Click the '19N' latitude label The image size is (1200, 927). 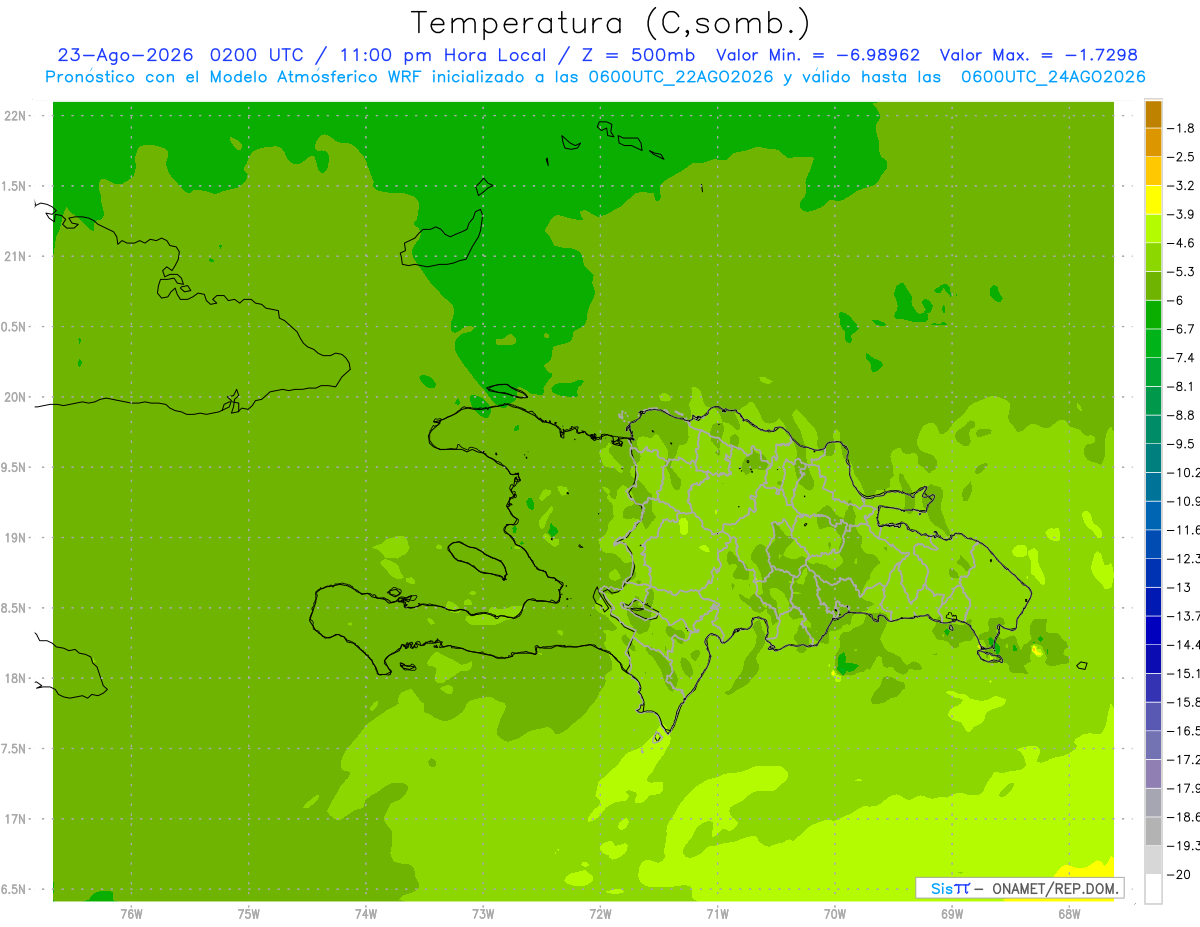(15, 538)
